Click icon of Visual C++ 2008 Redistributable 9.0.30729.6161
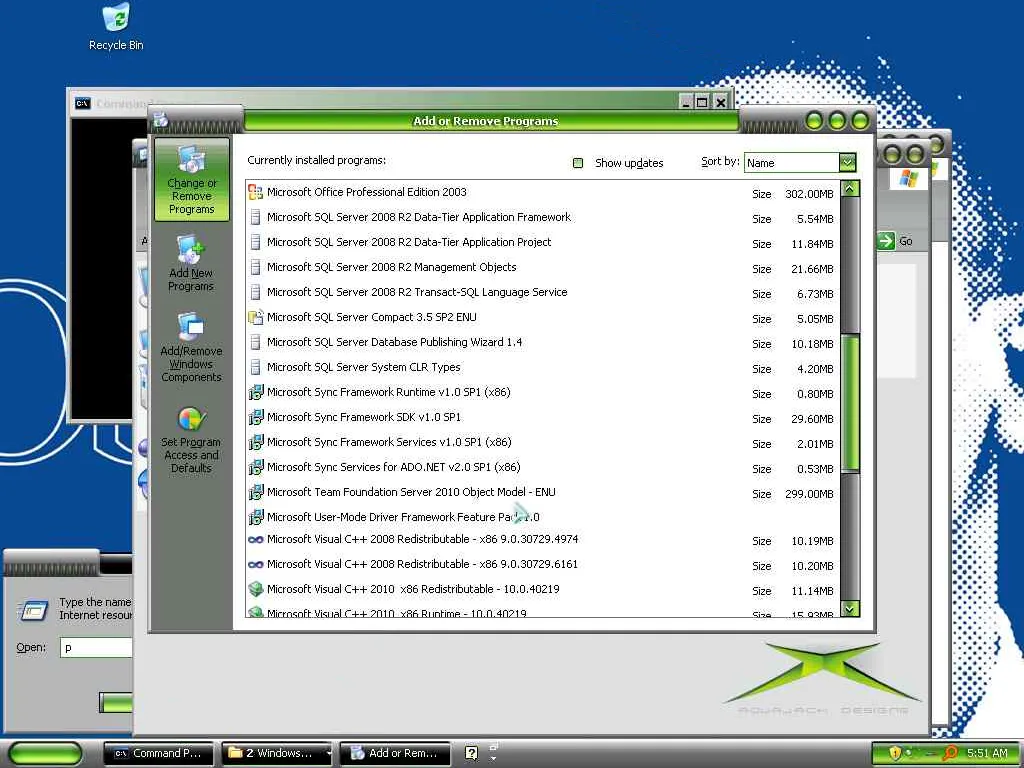This screenshot has width=1024, height=768. click(256, 564)
